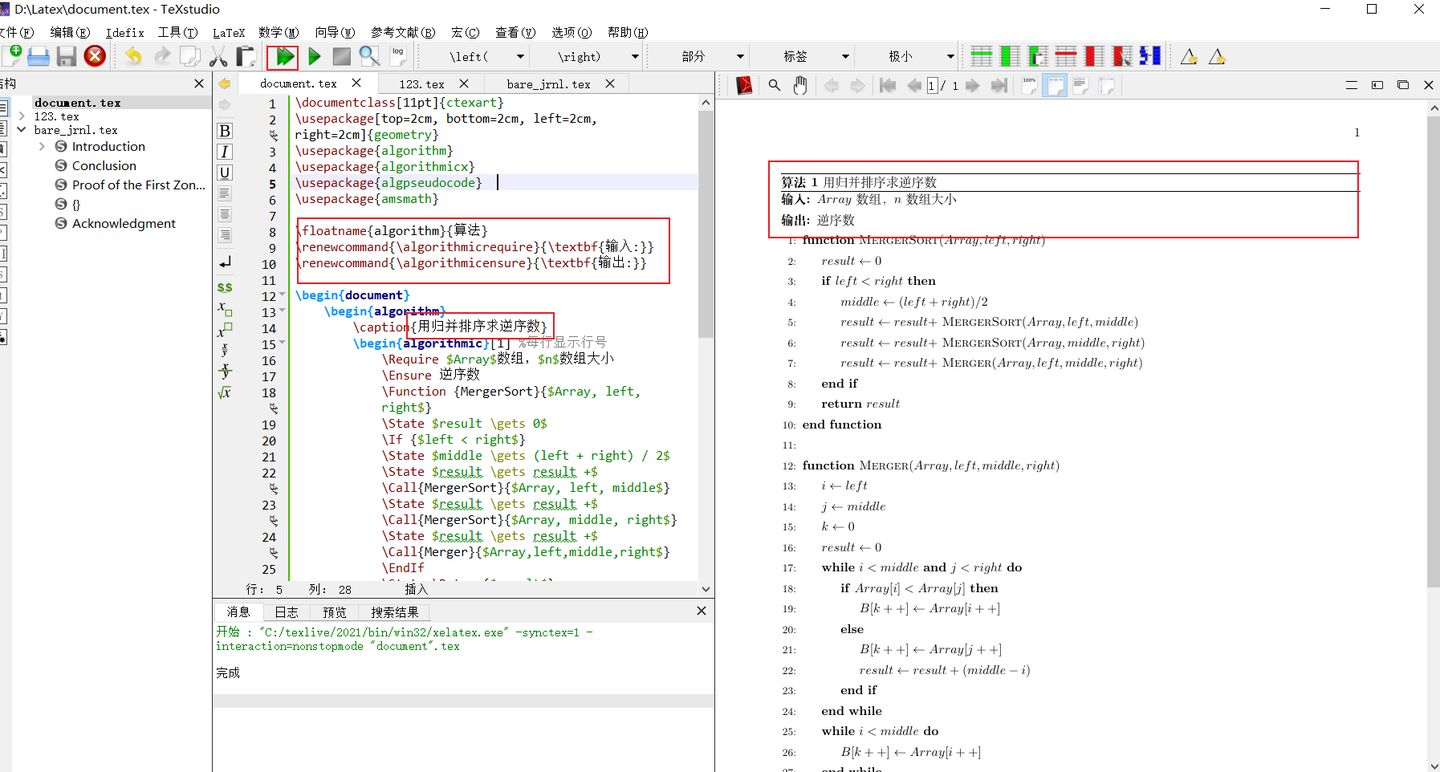The height and width of the screenshot is (772, 1440).
Task: Select the magnifier tool in the PDF viewer
Action: pyautogui.click(x=774, y=86)
